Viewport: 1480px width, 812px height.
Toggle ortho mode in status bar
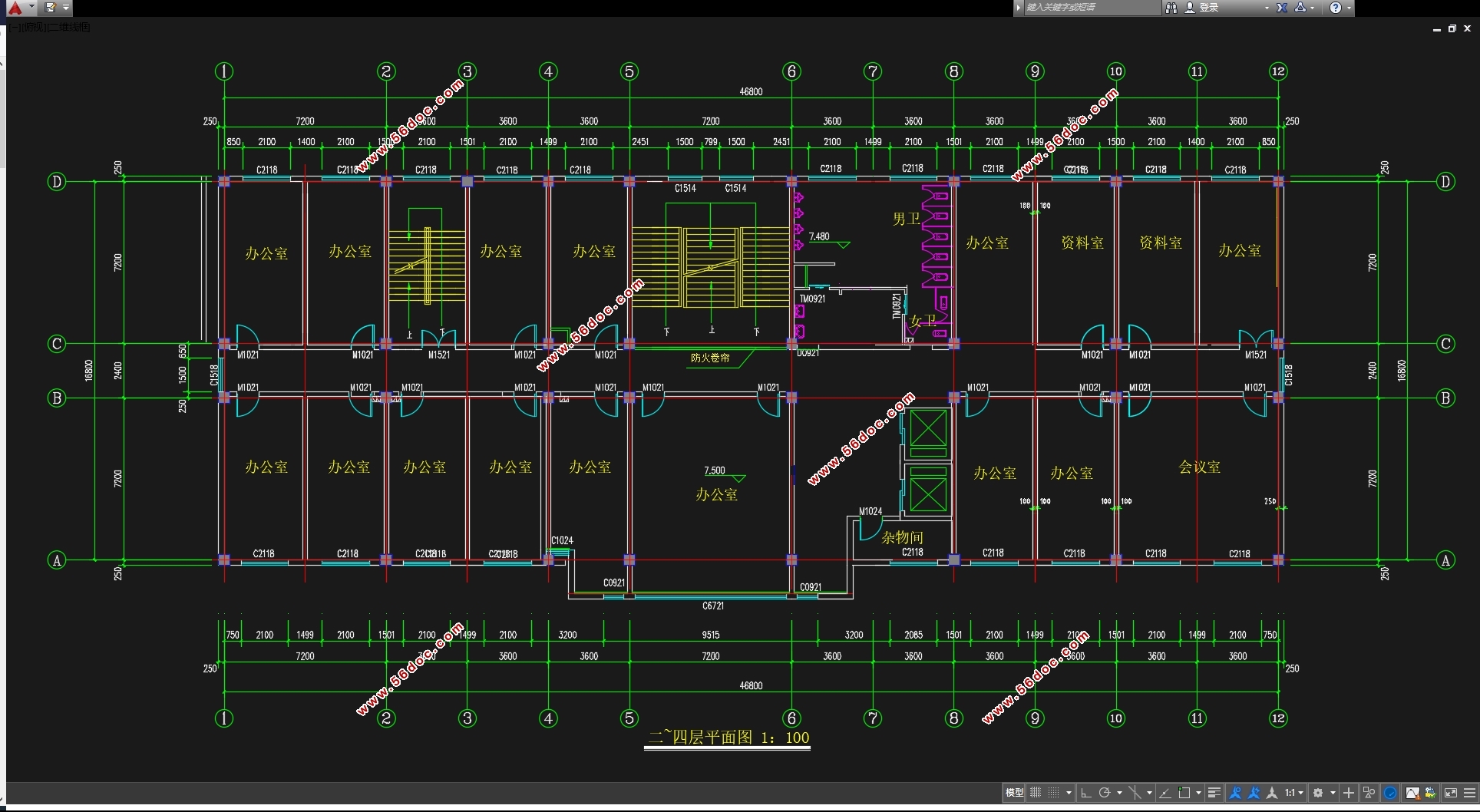point(1085,793)
